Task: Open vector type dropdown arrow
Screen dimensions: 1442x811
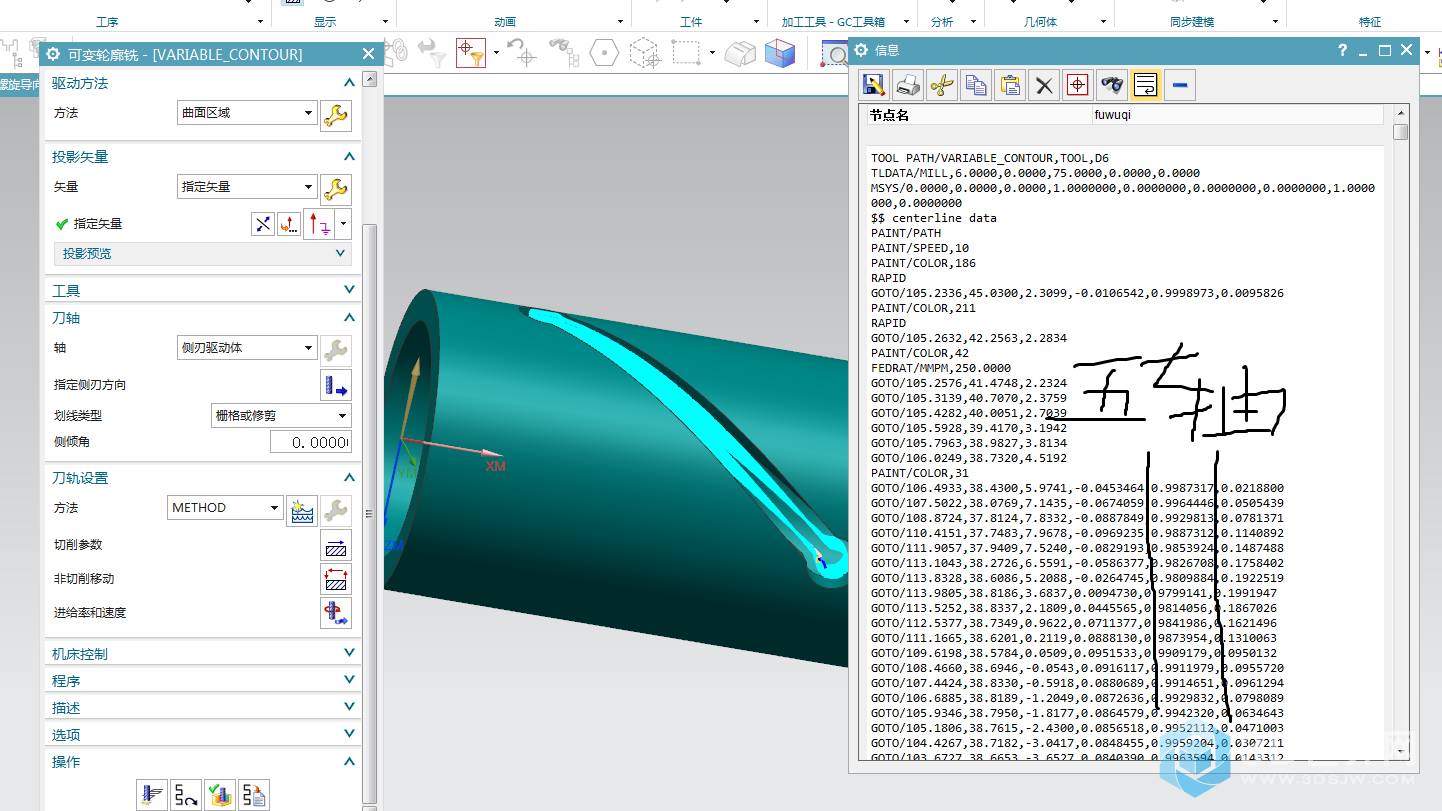Action: pyautogui.click(x=344, y=223)
